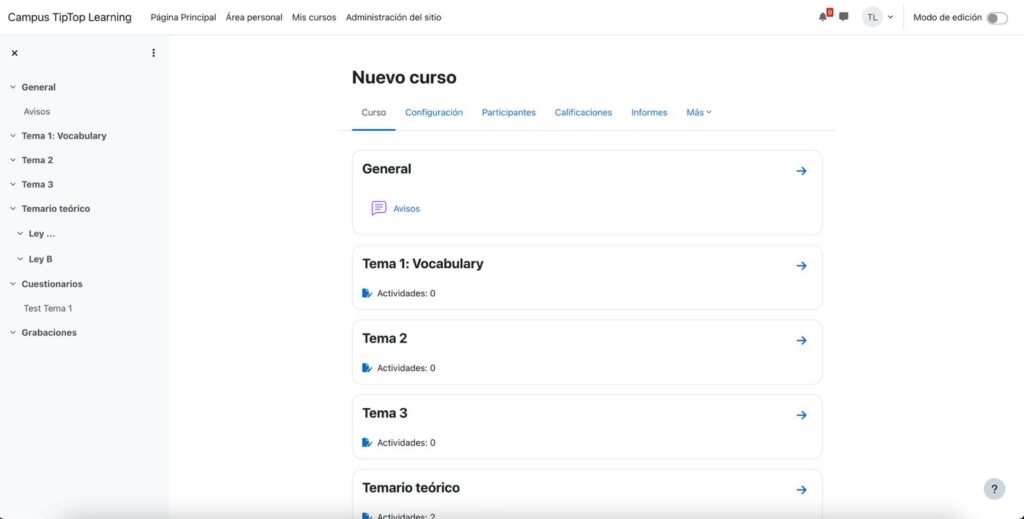
Task: Go to Mis cursos in the top navigation
Action: [314, 18]
